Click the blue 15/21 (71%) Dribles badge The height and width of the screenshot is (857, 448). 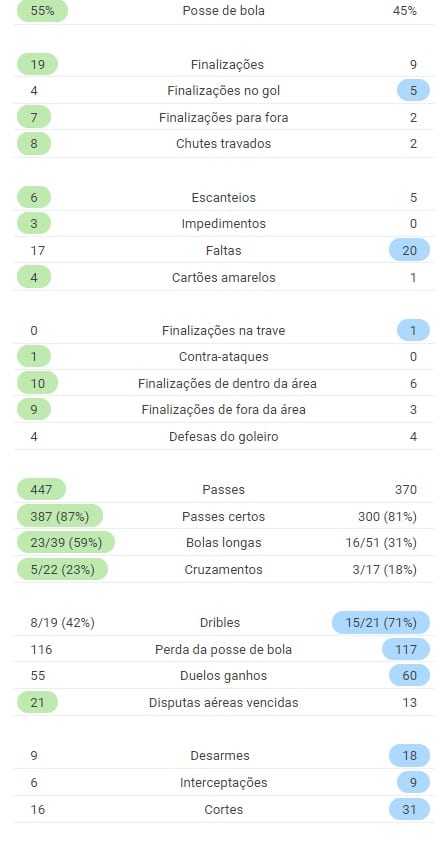click(x=381, y=623)
